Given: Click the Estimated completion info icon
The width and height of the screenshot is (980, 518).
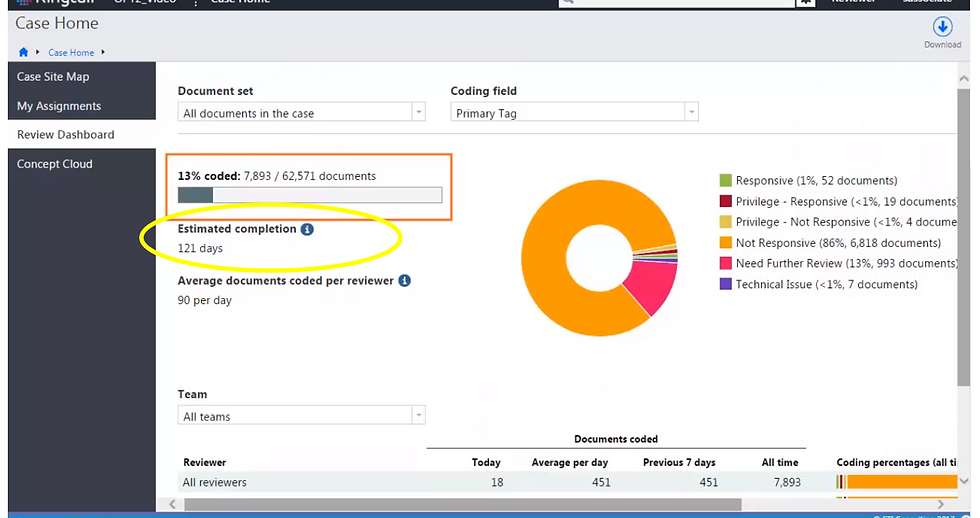Looking at the screenshot, I should coord(307,229).
